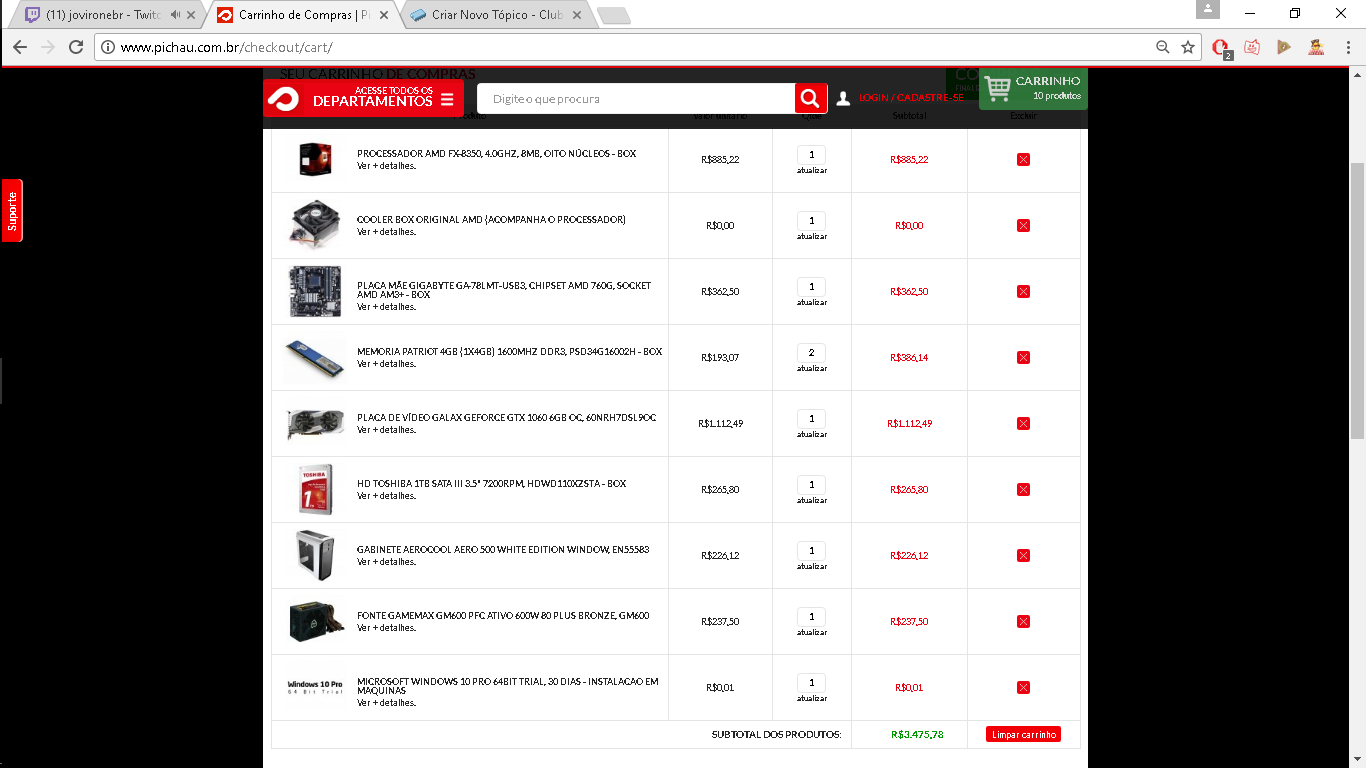1366x768 pixels.
Task: Open the green Carrinho cart button
Action: [1033, 88]
